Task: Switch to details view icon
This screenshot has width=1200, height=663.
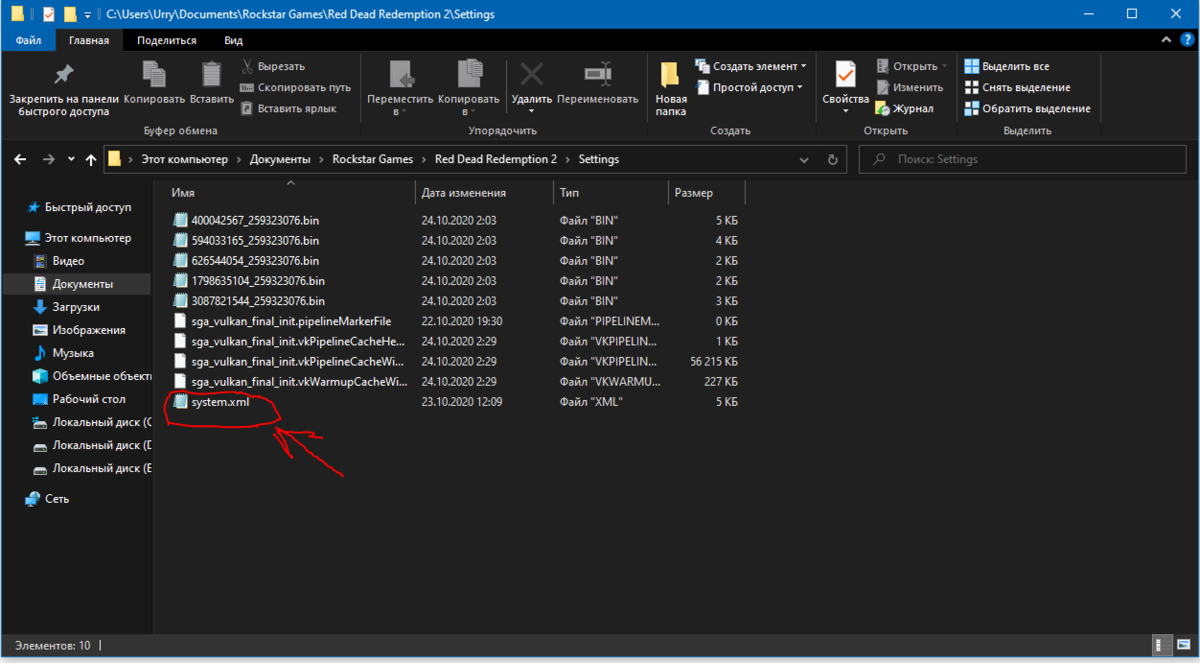Action: tap(1161, 645)
